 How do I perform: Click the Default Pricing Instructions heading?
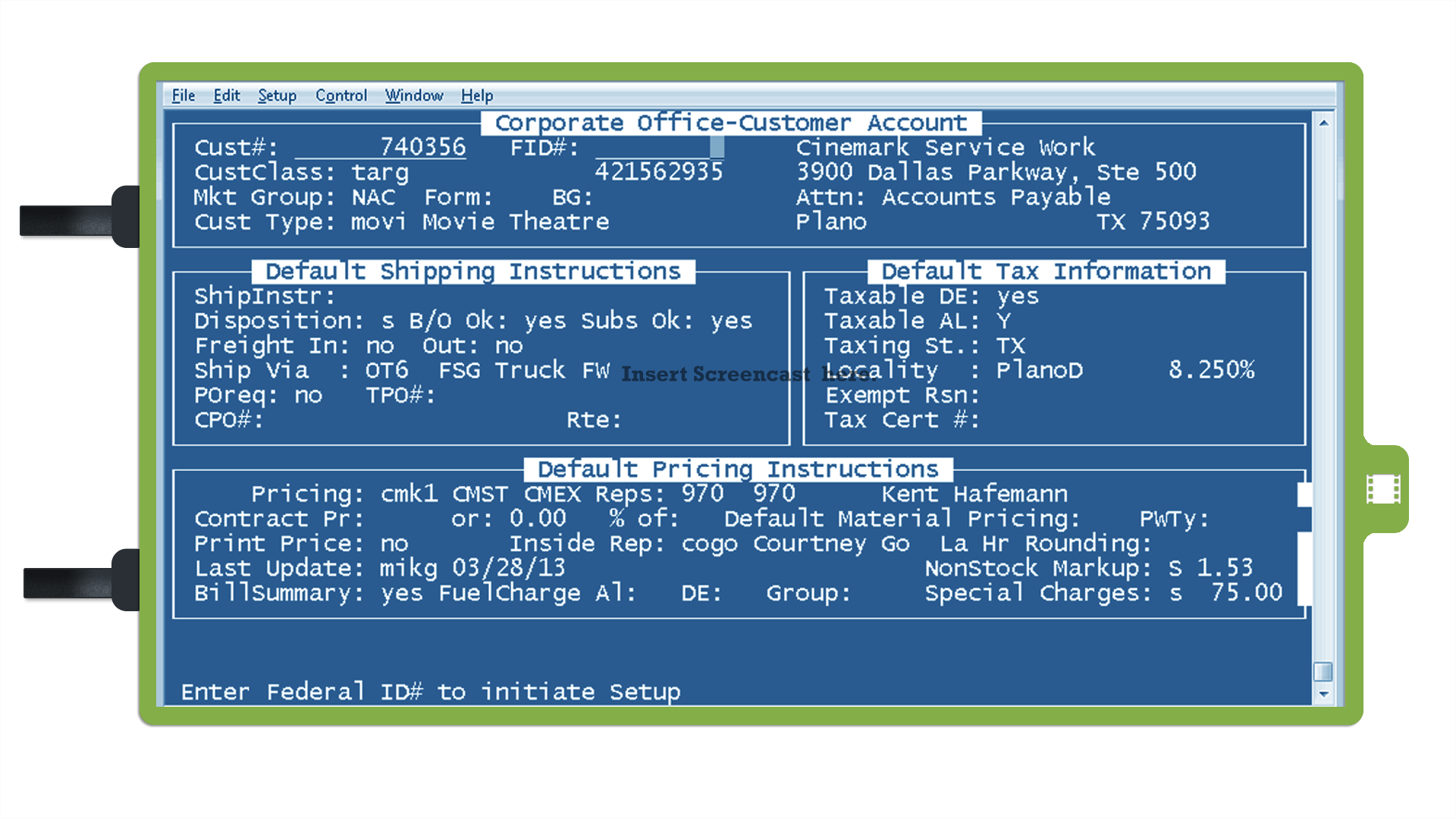[739, 469]
